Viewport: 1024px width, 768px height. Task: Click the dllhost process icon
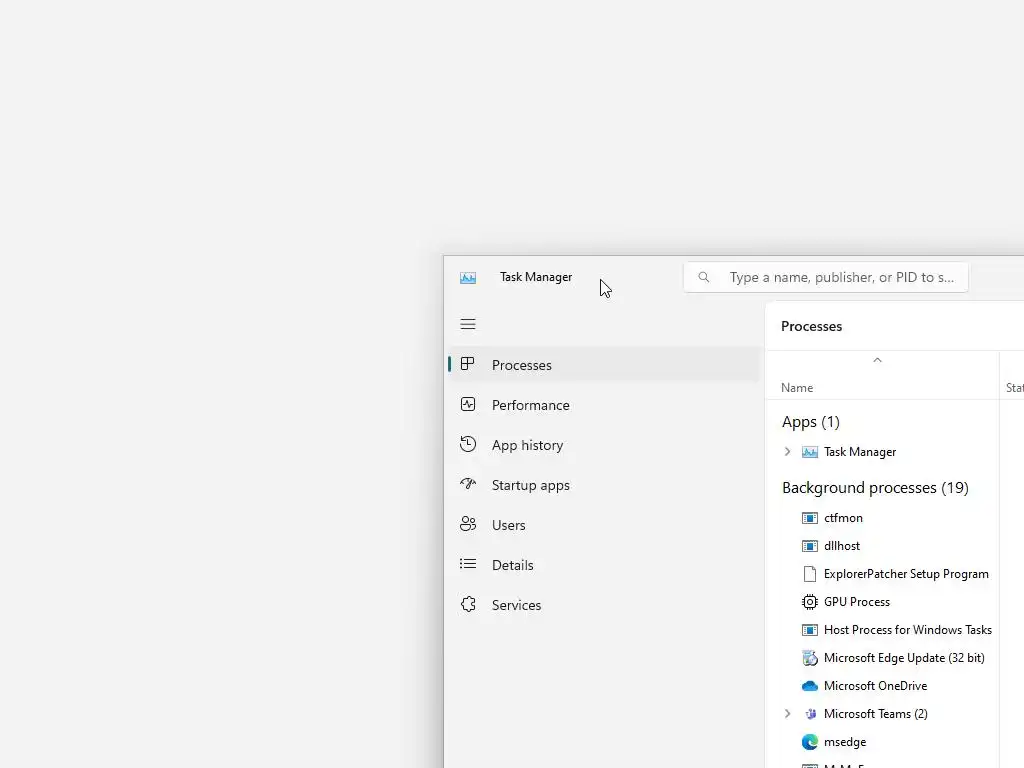coord(809,546)
